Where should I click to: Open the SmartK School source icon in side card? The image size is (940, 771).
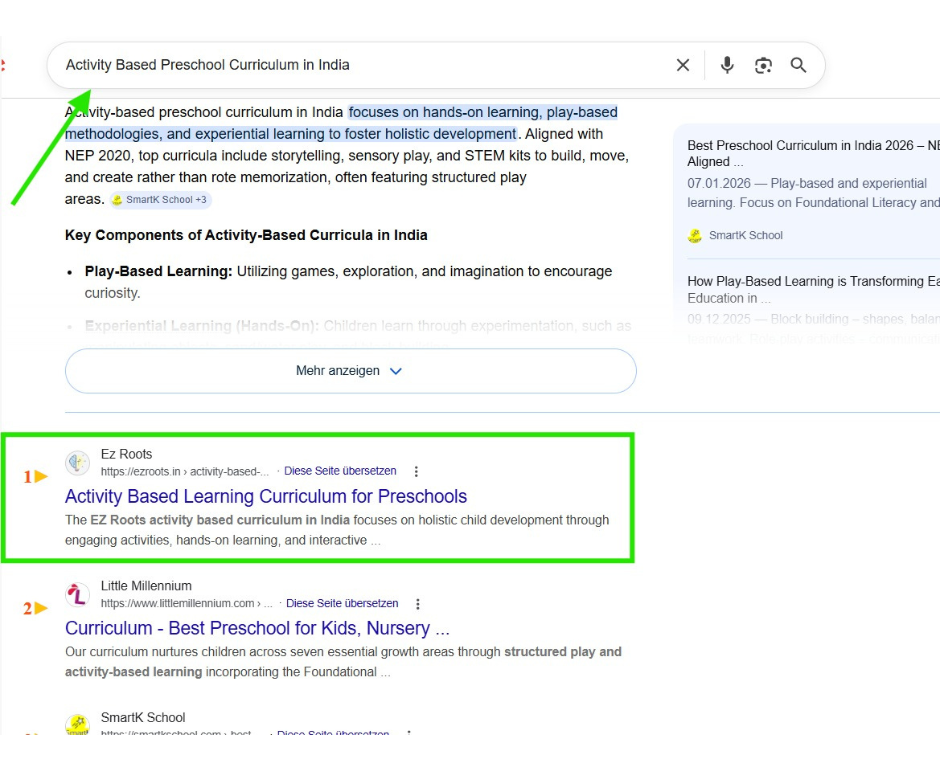(x=694, y=236)
